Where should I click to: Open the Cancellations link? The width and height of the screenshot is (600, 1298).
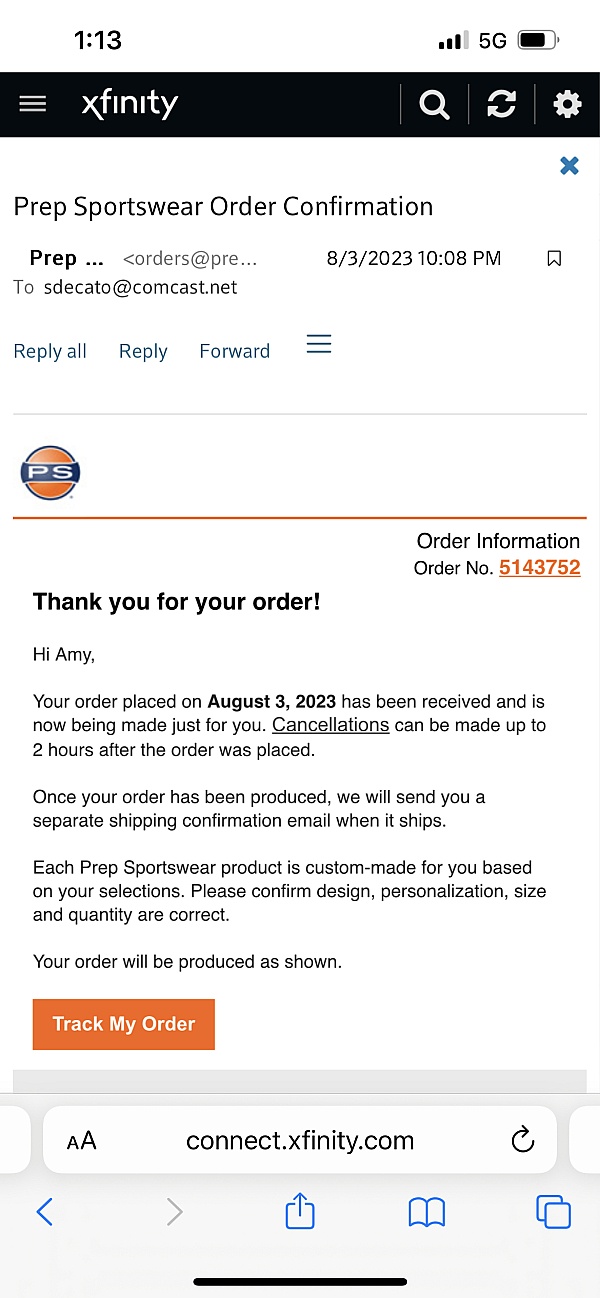330,725
